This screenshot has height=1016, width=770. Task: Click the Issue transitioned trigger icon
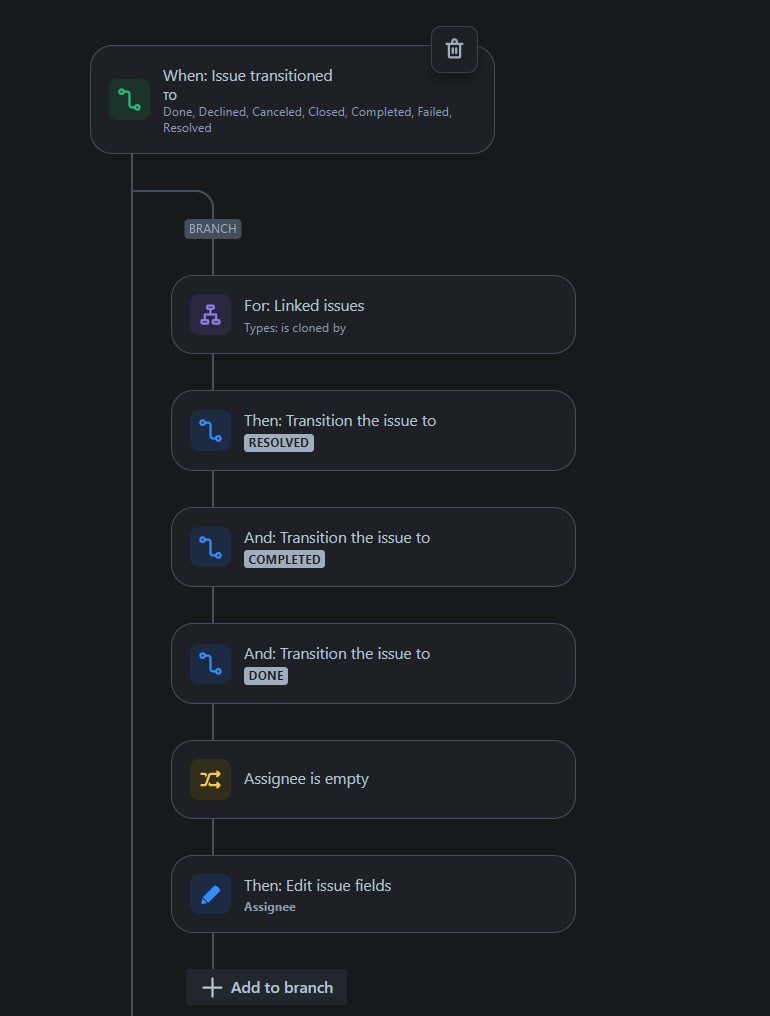coord(129,99)
